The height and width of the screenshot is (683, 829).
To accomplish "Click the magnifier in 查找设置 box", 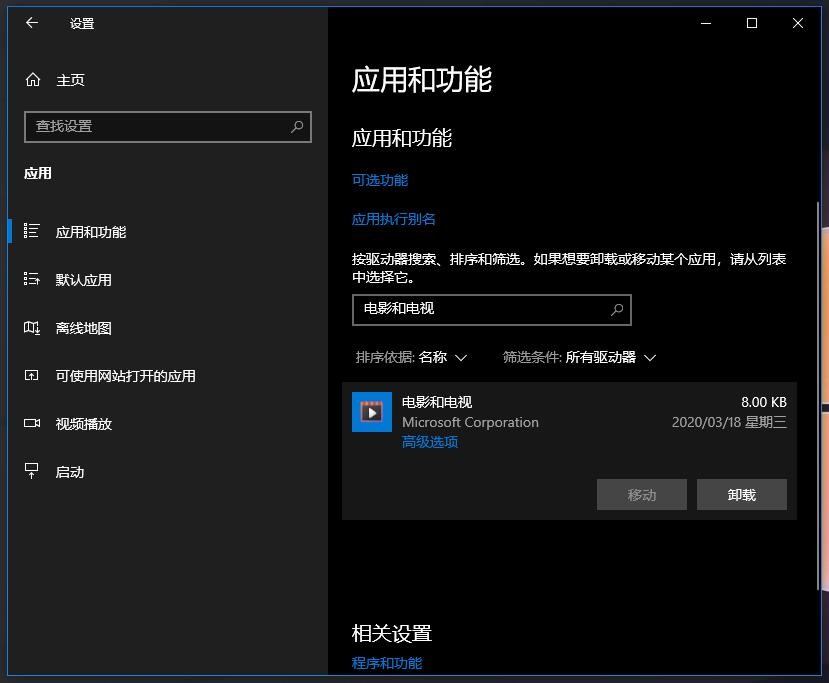I will 297,127.
